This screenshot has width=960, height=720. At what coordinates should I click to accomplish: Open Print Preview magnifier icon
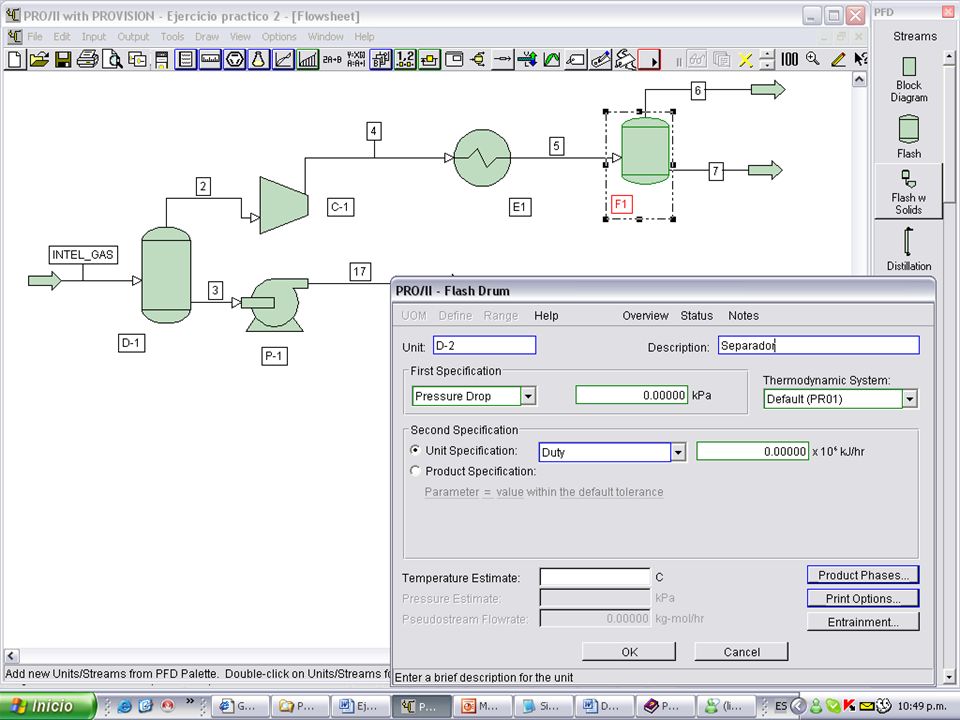point(112,59)
